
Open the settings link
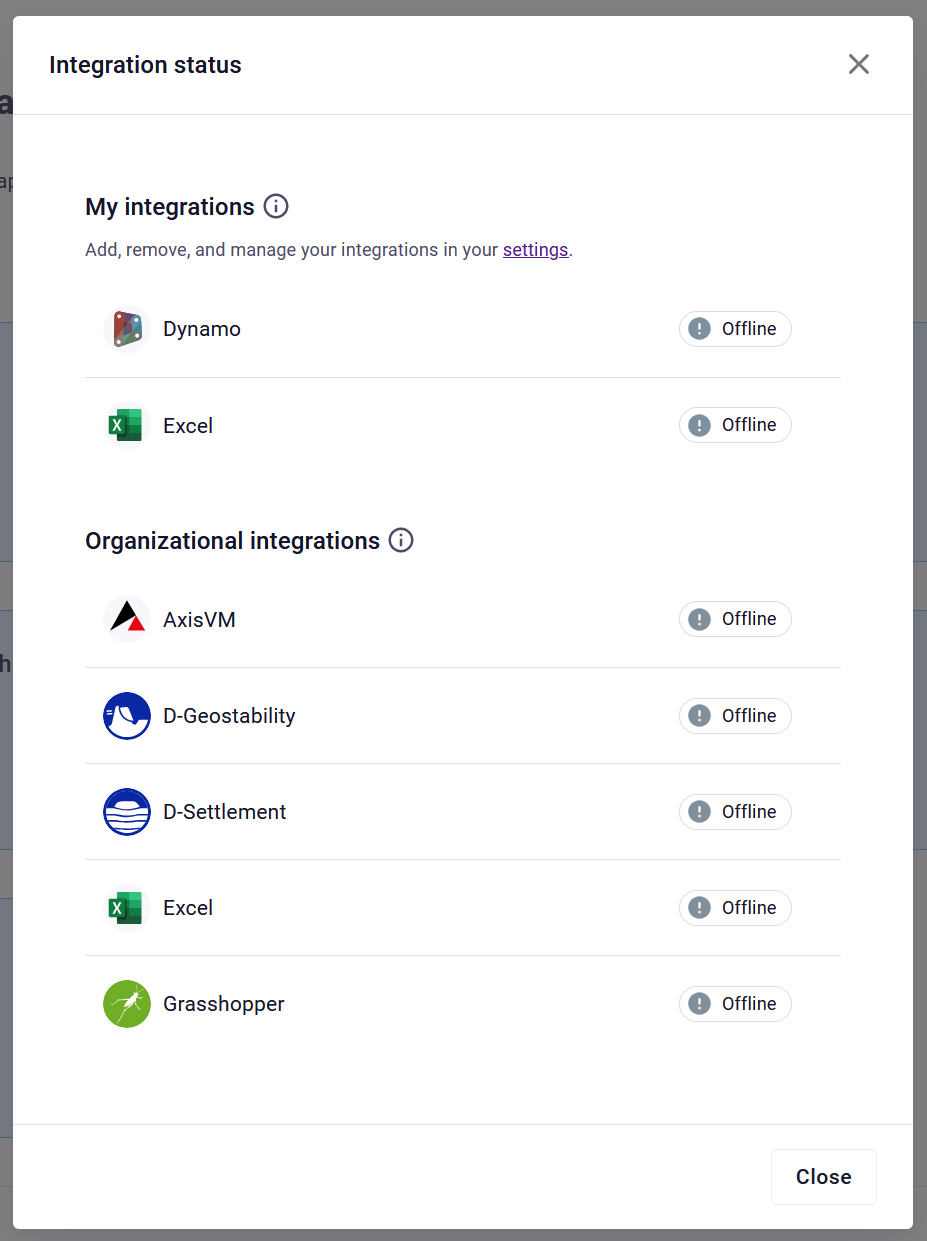[x=535, y=250]
